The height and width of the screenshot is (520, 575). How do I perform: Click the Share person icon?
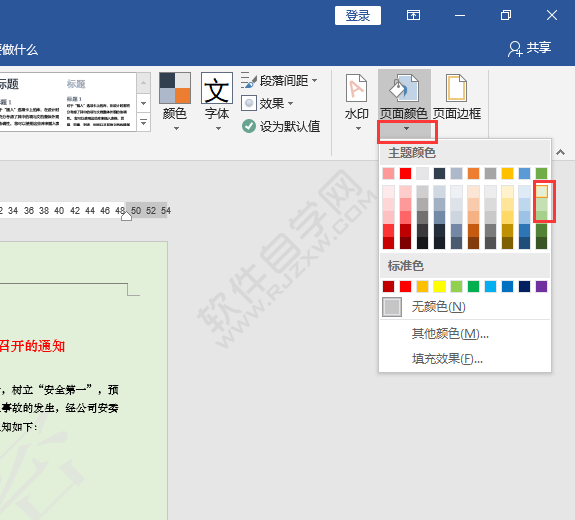point(514,48)
